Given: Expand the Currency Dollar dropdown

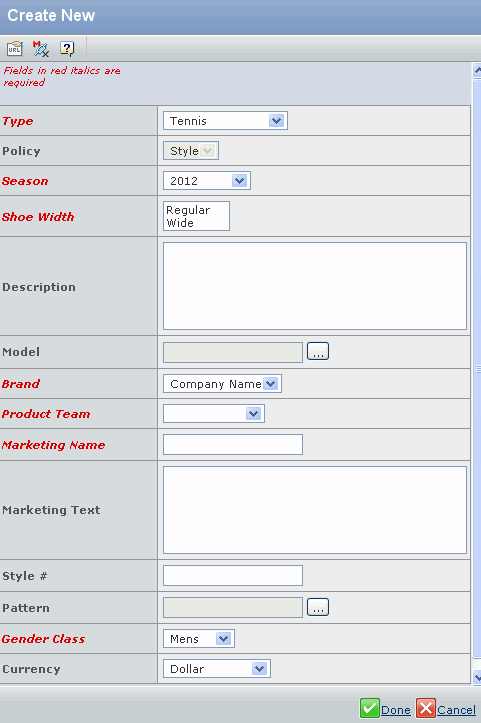Looking at the screenshot, I should coord(217,669).
